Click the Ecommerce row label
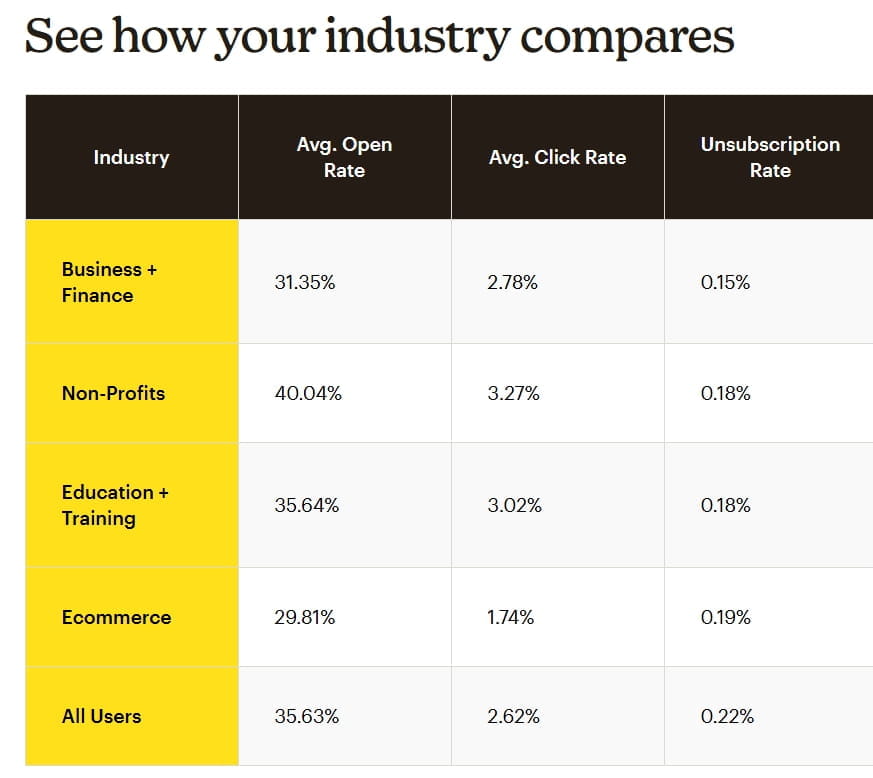873x778 pixels. coord(116,617)
